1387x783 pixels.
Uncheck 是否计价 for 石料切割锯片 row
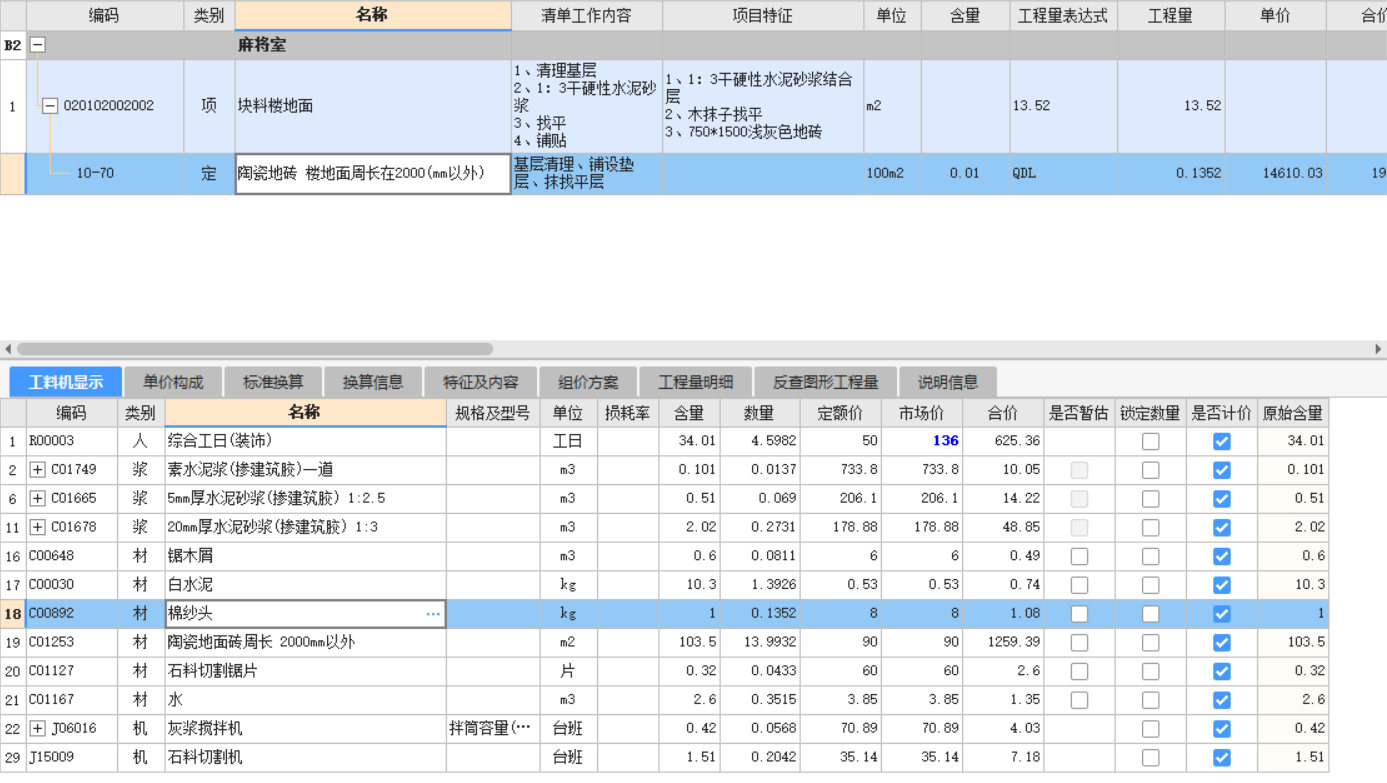1222,671
